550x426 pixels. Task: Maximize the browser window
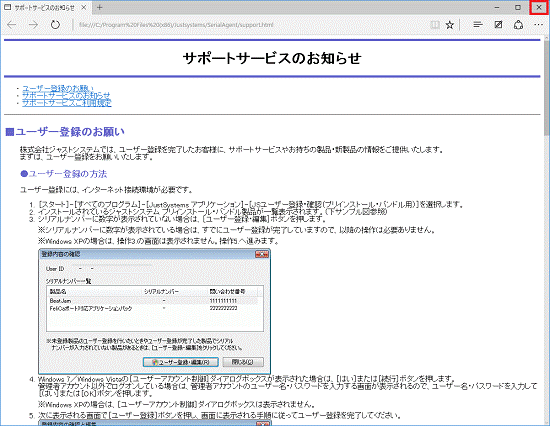[518, 7]
